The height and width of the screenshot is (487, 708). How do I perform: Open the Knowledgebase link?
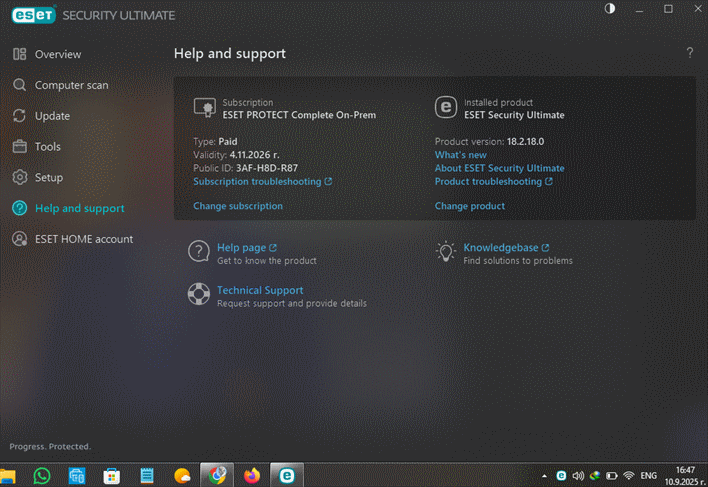tap(506, 247)
